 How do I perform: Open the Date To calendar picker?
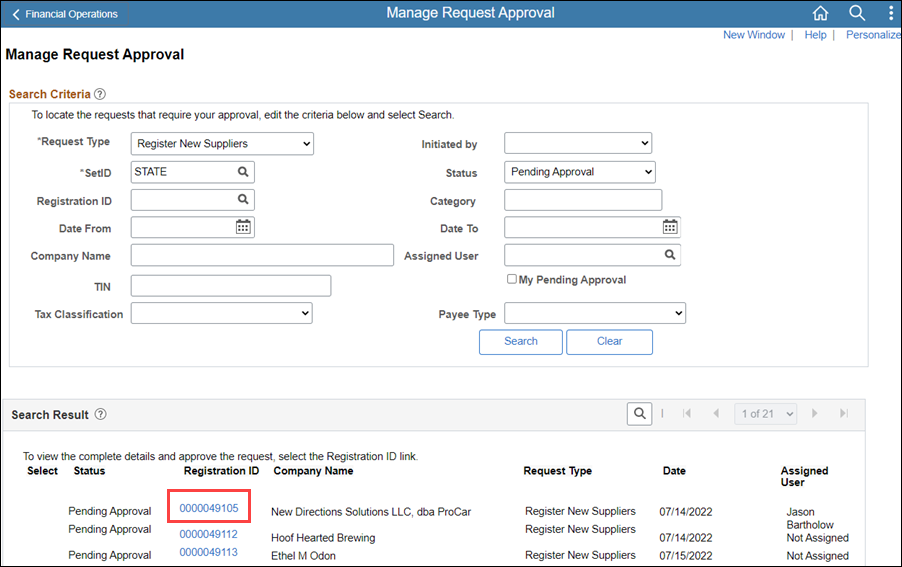click(670, 227)
